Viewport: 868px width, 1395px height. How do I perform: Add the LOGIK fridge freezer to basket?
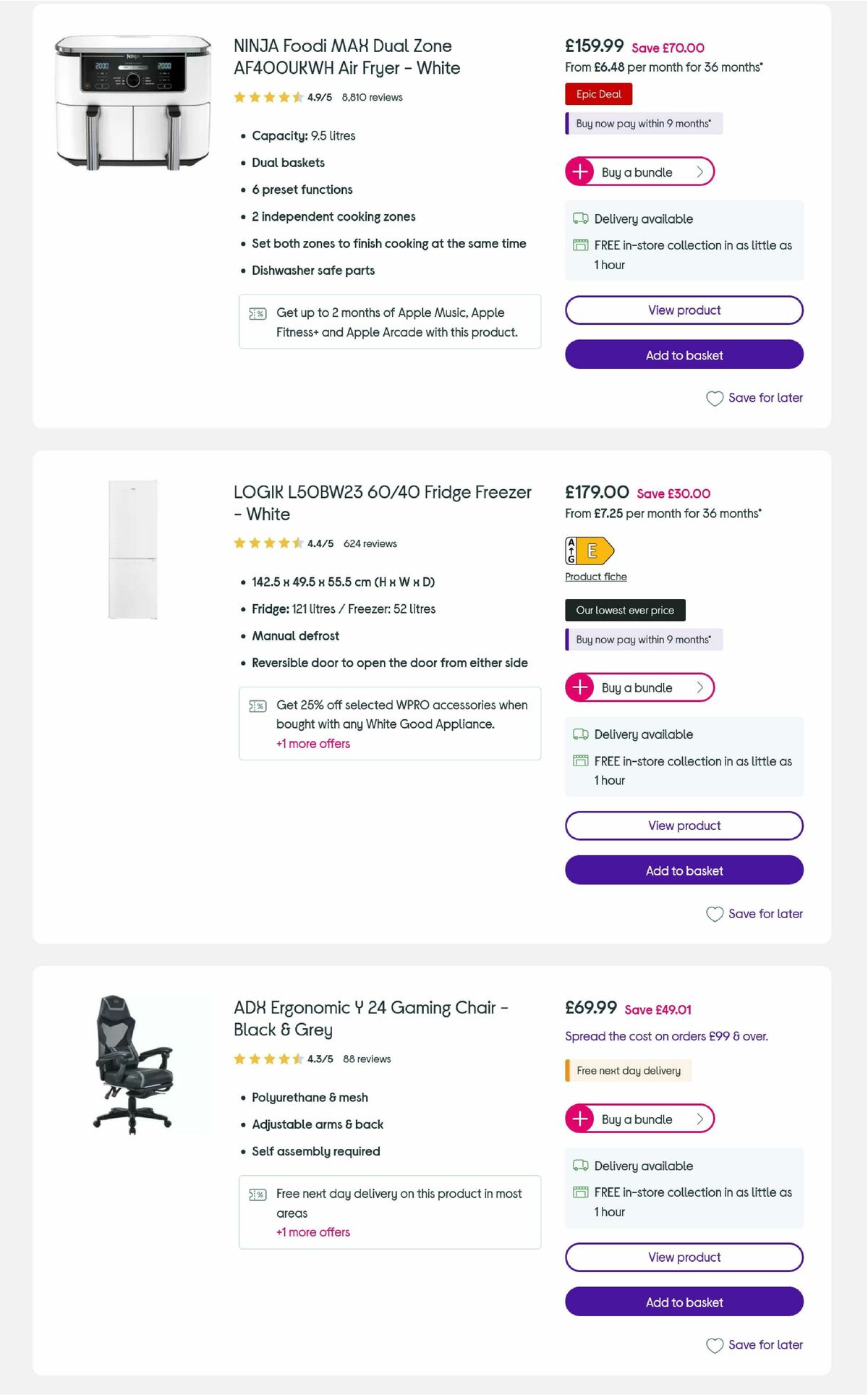coord(684,870)
